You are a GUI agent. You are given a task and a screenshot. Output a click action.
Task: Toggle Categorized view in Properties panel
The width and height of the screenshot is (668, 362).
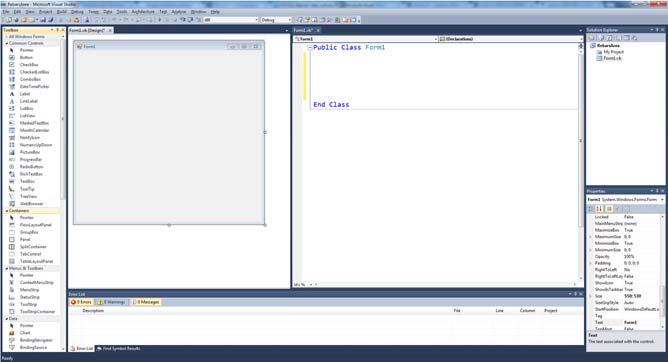pos(591,208)
